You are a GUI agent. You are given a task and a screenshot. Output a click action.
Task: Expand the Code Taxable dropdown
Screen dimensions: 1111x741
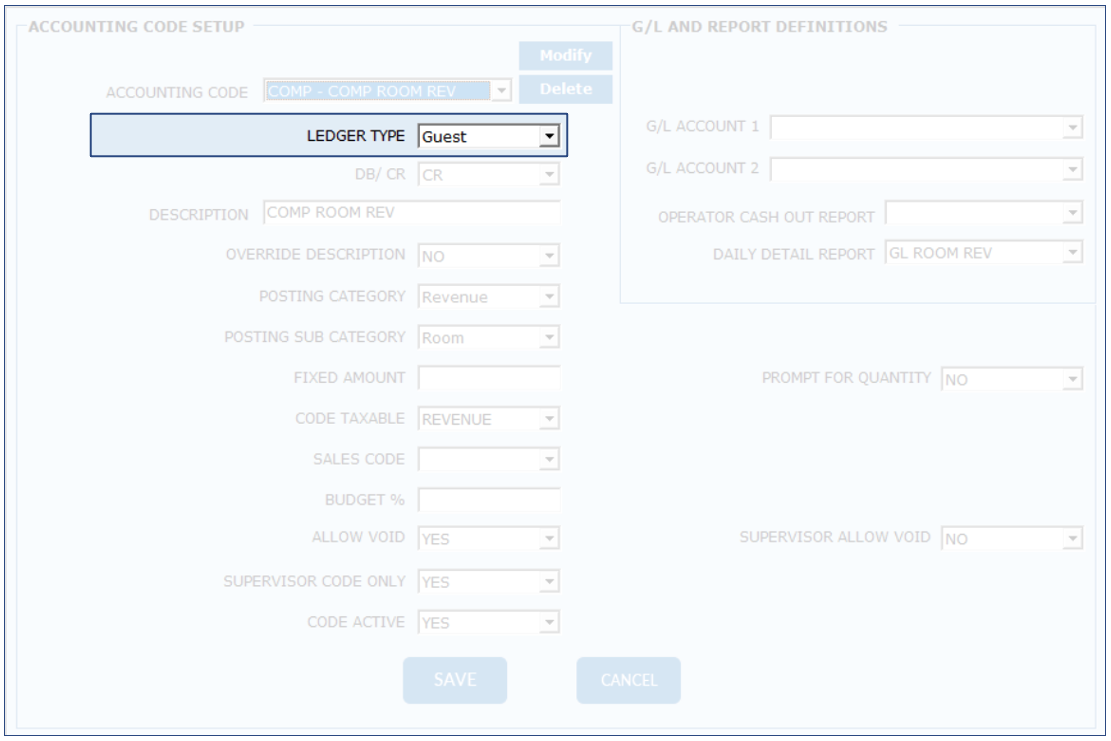coord(547,420)
